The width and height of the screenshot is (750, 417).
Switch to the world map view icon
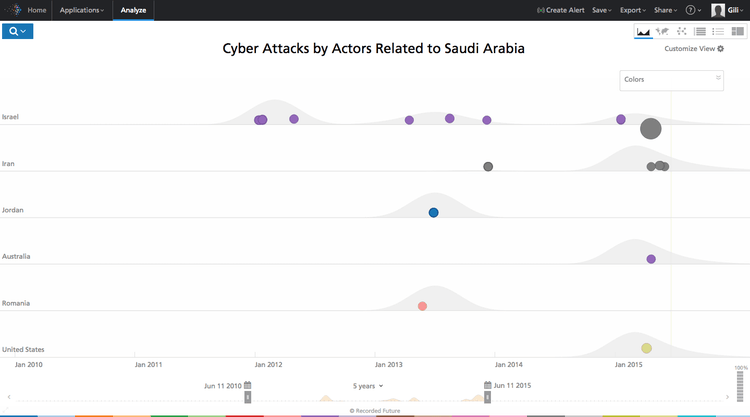[662, 32]
